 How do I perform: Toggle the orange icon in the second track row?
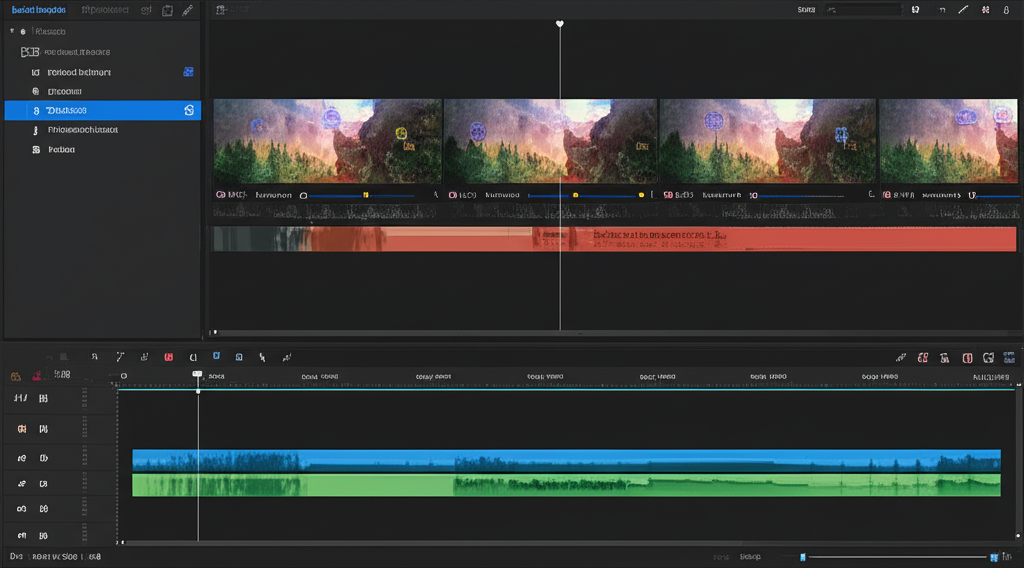(22, 429)
